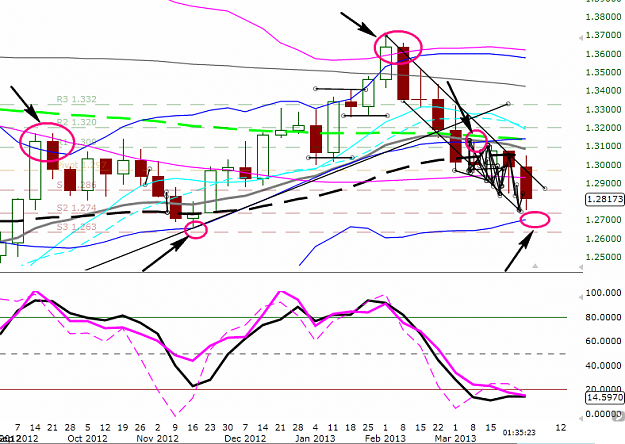Click the gray pencil icon in bottom-right corner
The image size is (625, 444).
click(619, 416)
